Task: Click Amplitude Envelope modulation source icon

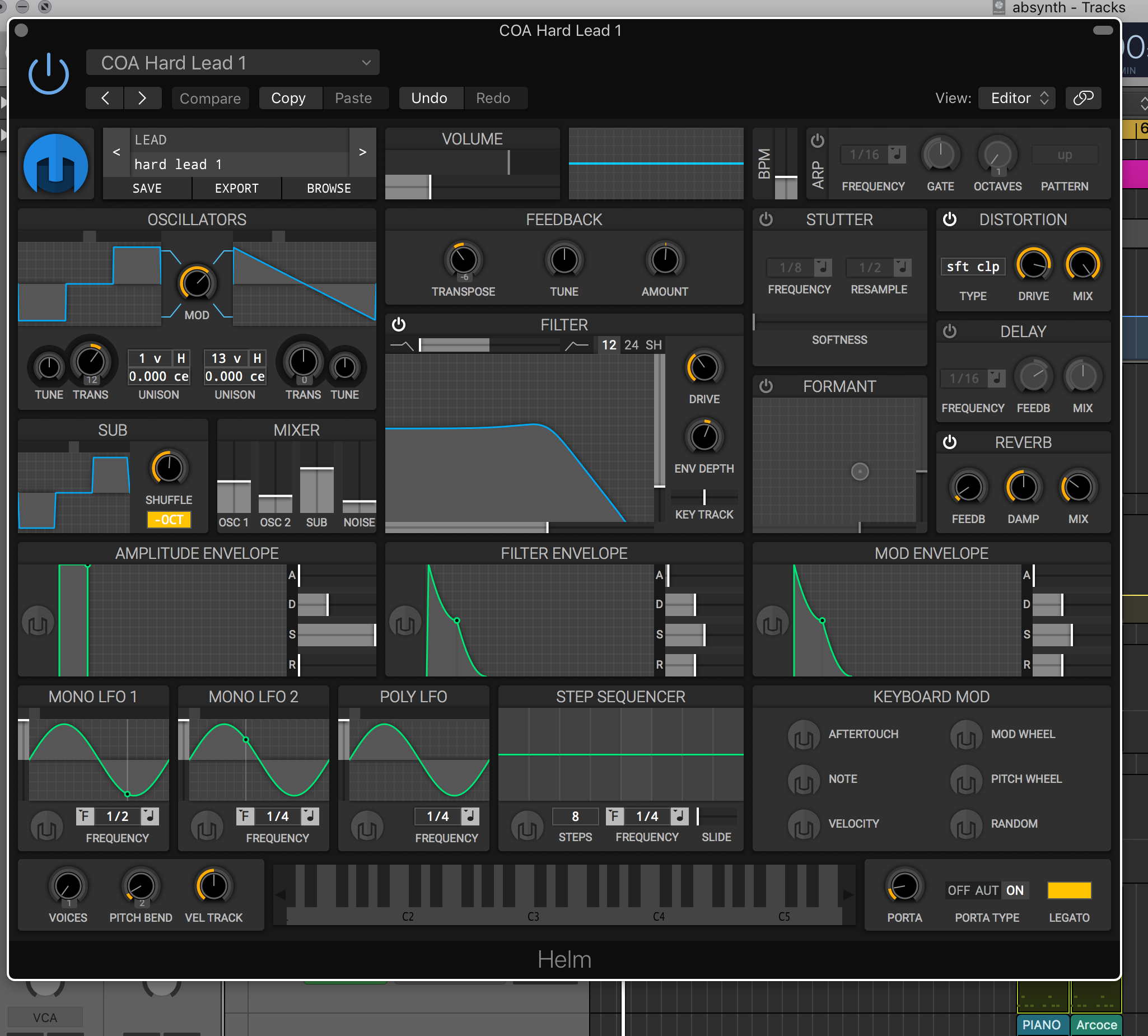Action: click(x=38, y=622)
